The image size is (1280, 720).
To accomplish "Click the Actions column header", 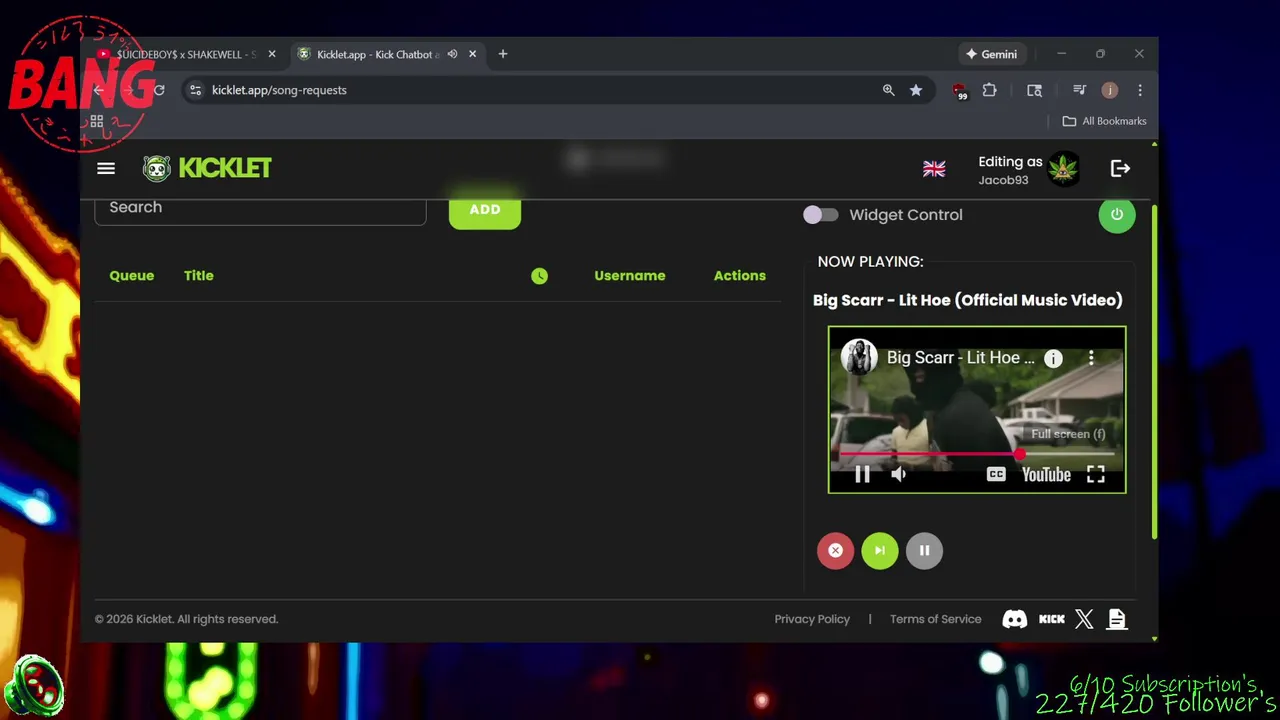I will click(x=740, y=276).
